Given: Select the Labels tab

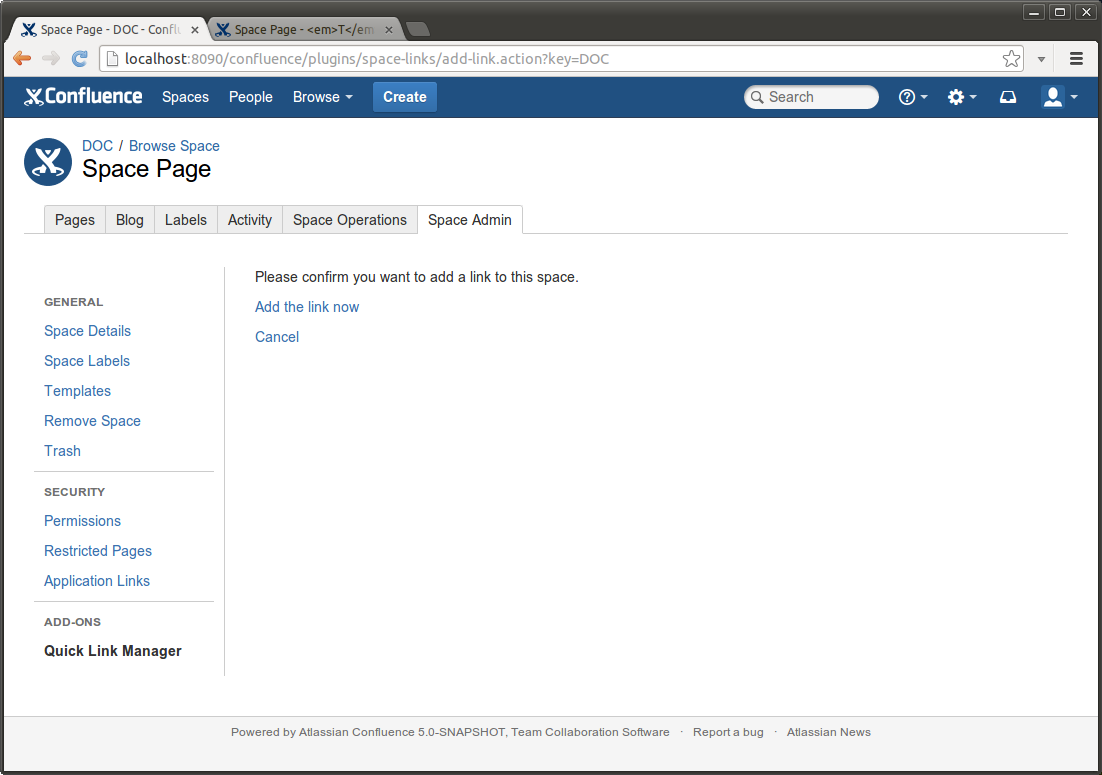Looking at the screenshot, I should [x=185, y=220].
